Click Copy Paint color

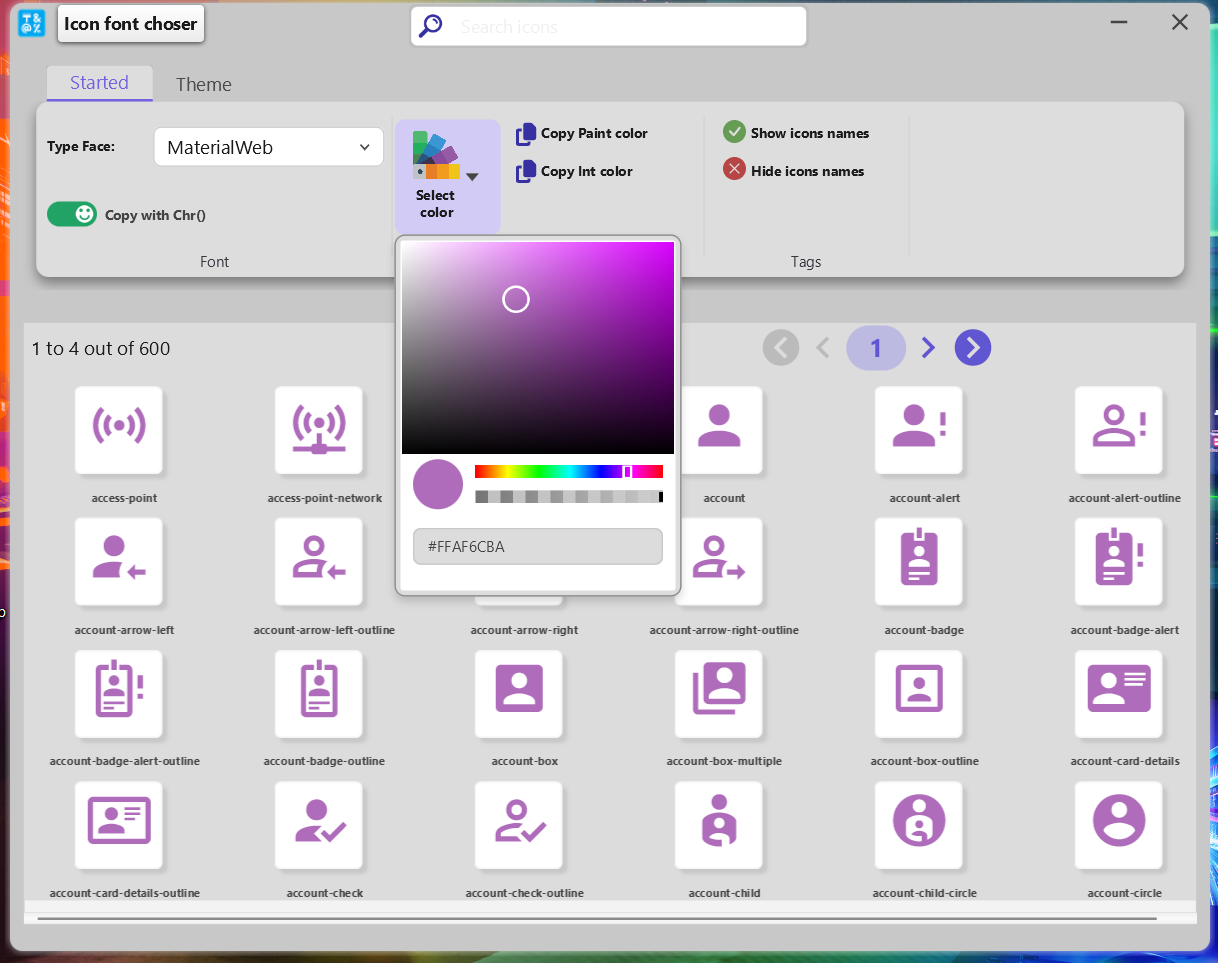tap(582, 134)
